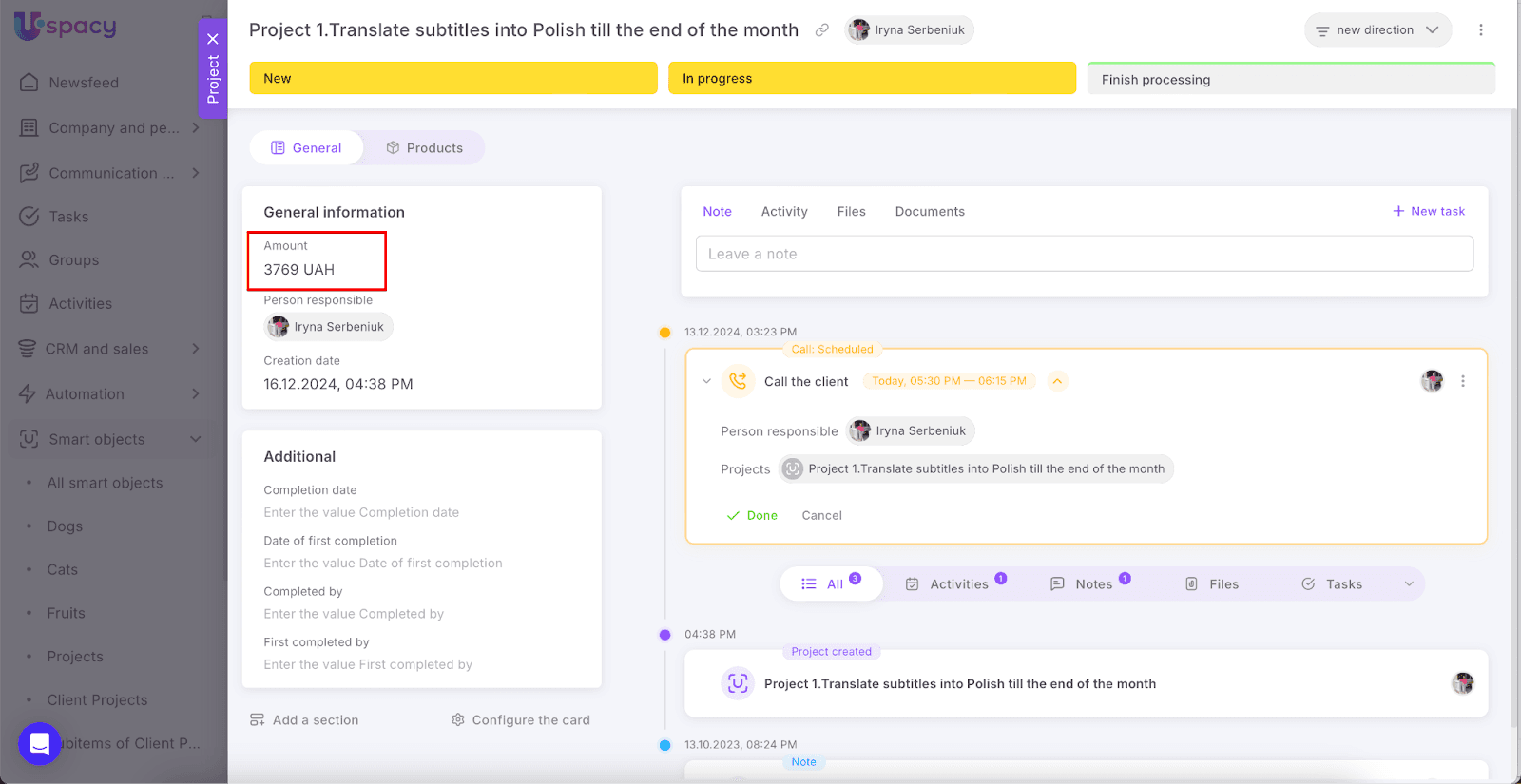This screenshot has height=784, width=1521.
Task: Expand the timeline filter chevron after Tasks
Action: 1409,584
